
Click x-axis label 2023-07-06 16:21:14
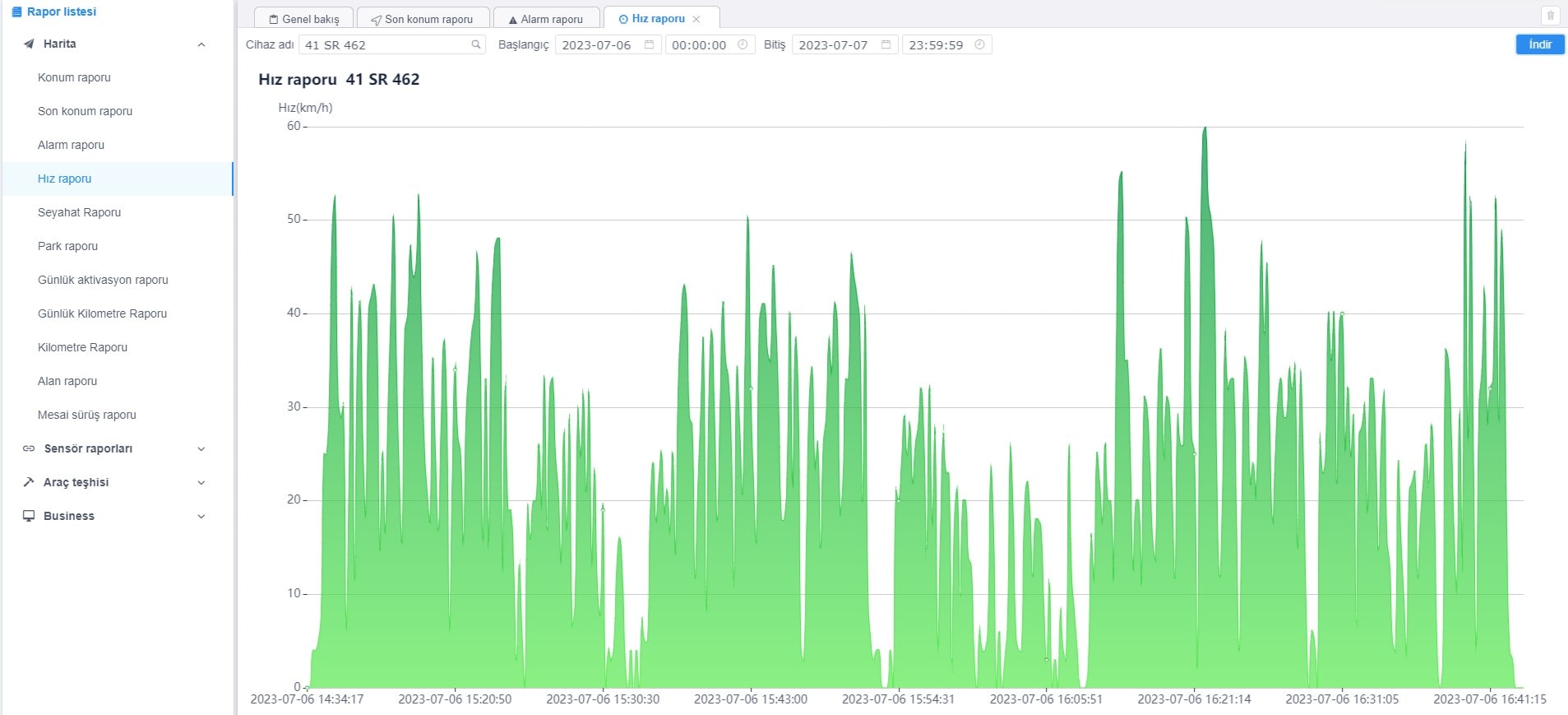[1194, 699]
